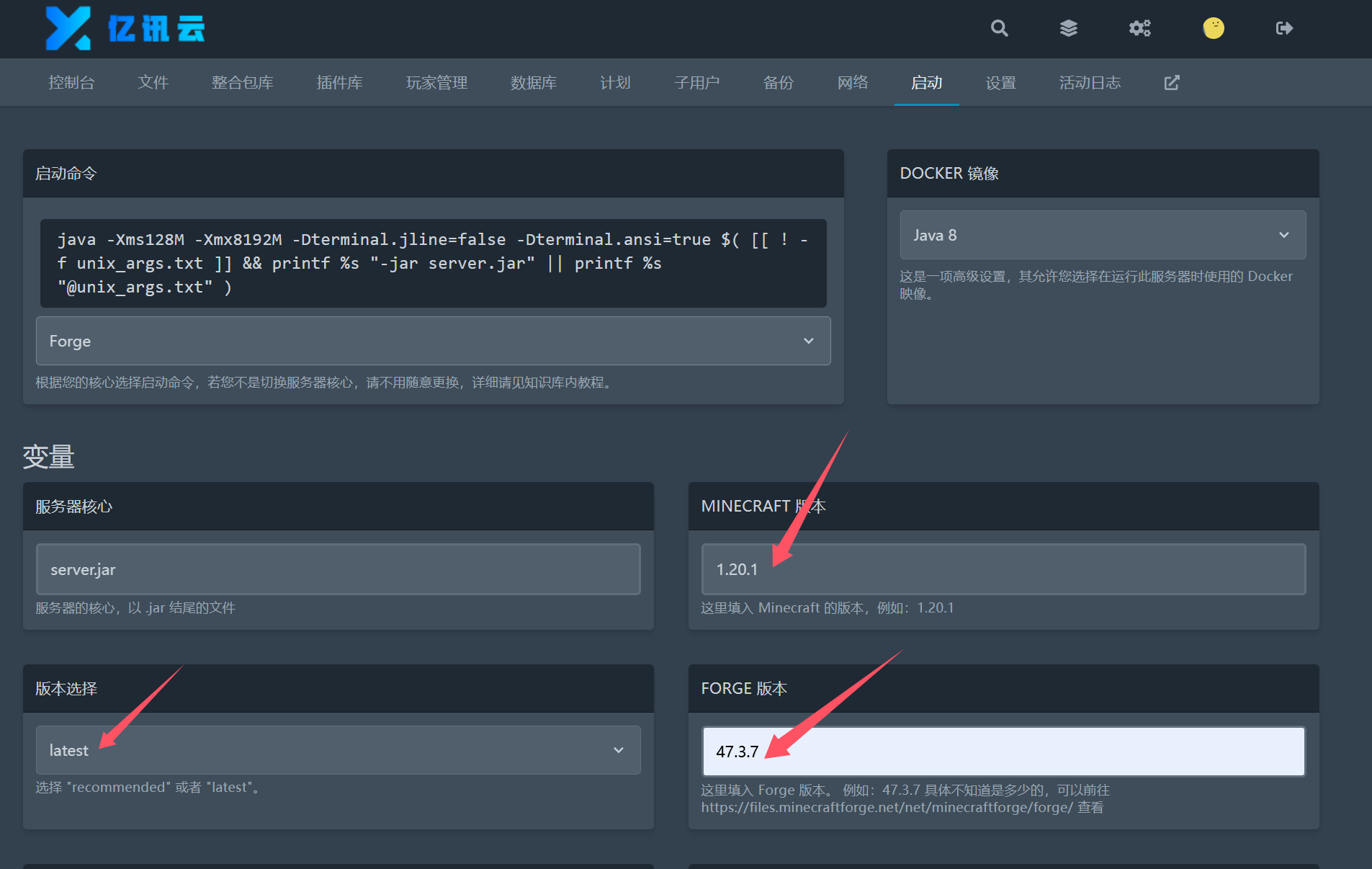
Task: Click the 1.20.1 Minecraft 版本 field
Action: coord(1004,569)
